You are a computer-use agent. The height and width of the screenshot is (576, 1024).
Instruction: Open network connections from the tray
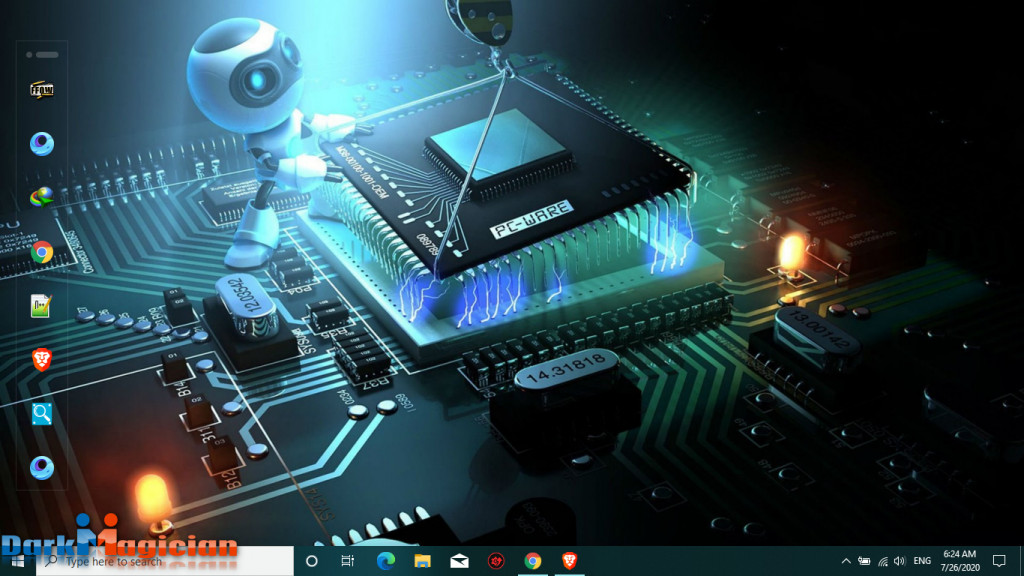pos(883,561)
